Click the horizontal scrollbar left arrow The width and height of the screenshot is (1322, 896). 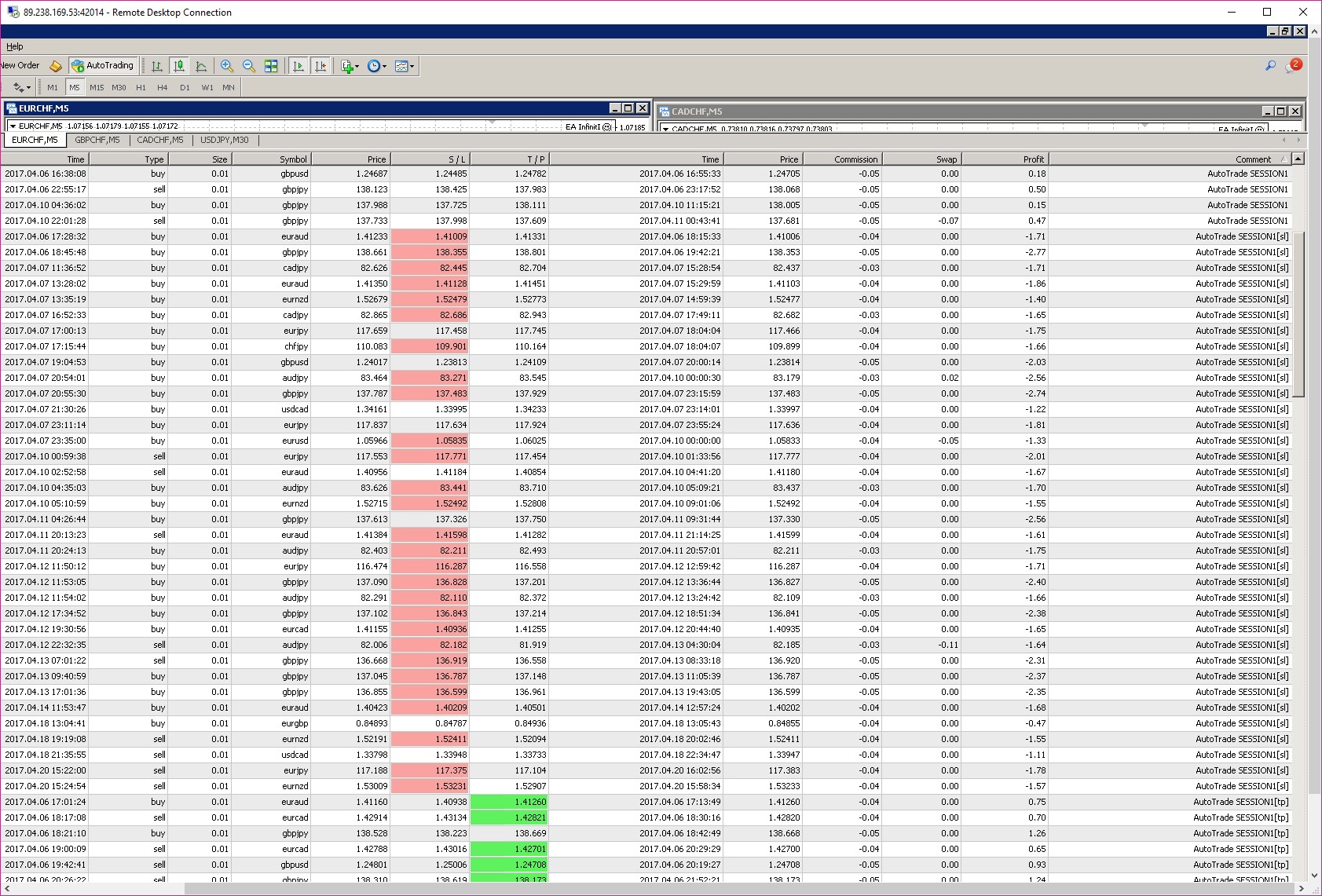(7, 889)
